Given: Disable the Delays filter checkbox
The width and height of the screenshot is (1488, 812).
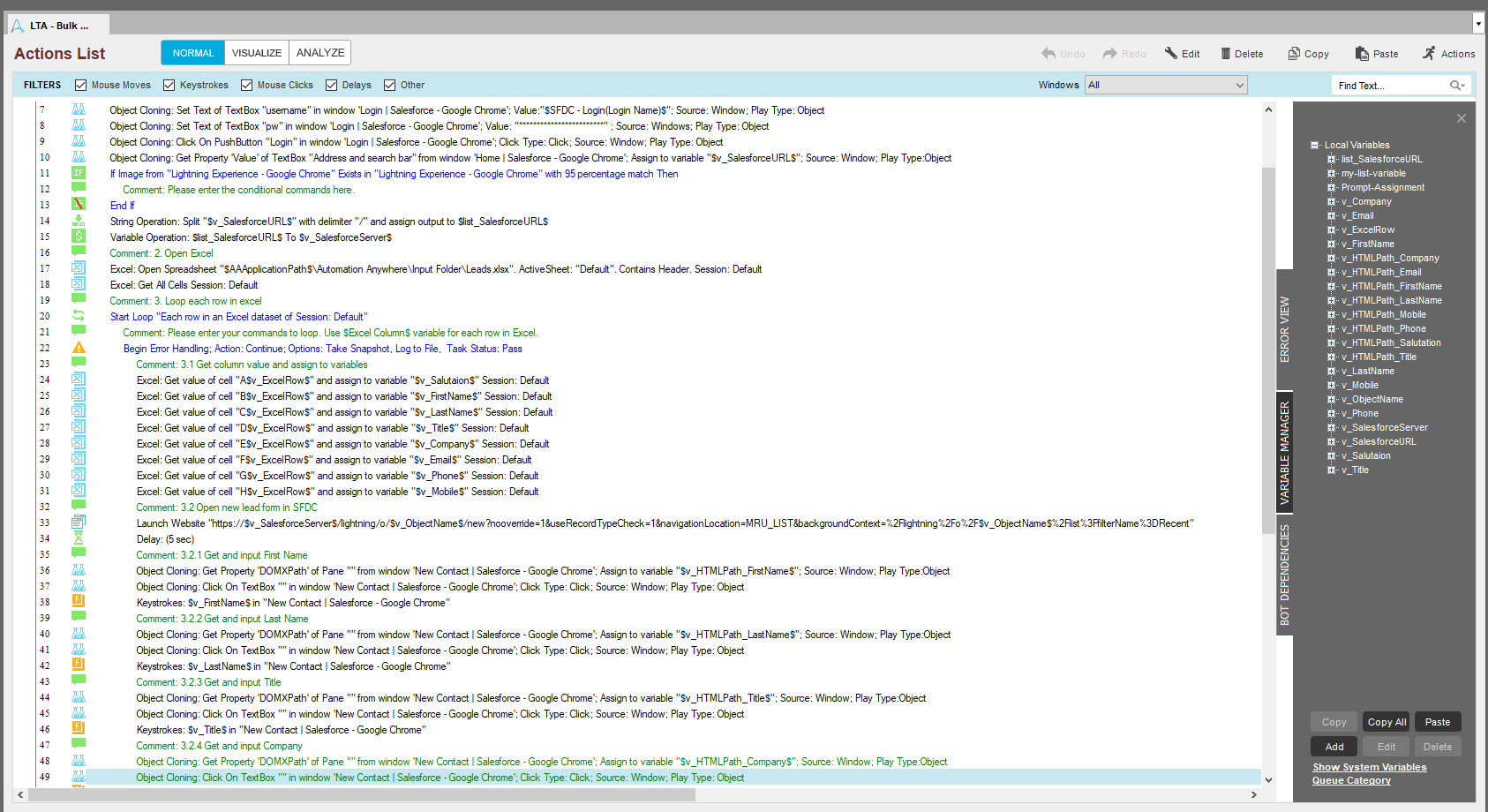Looking at the screenshot, I should (332, 86).
